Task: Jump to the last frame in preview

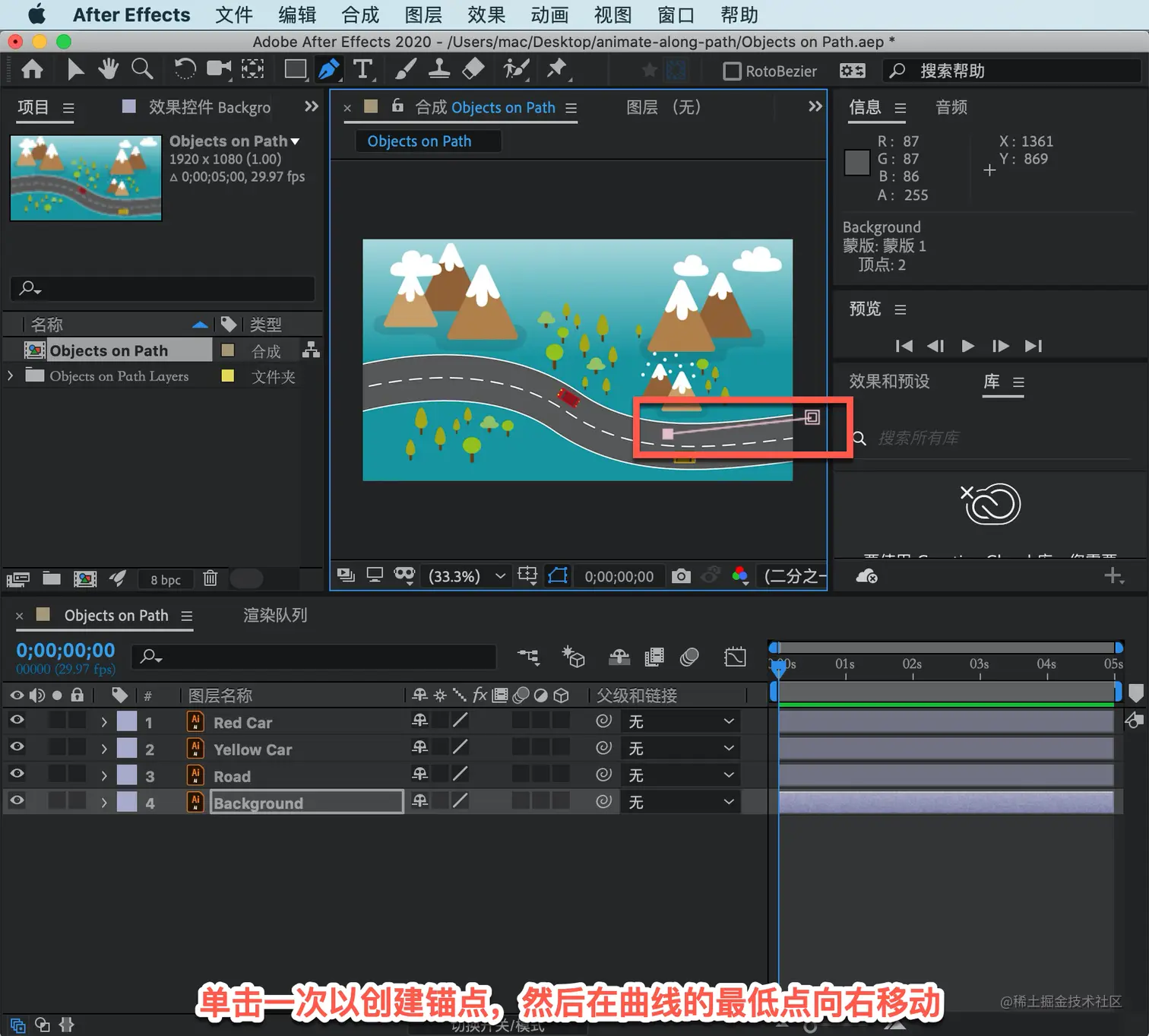Action: pos(1033,346)
